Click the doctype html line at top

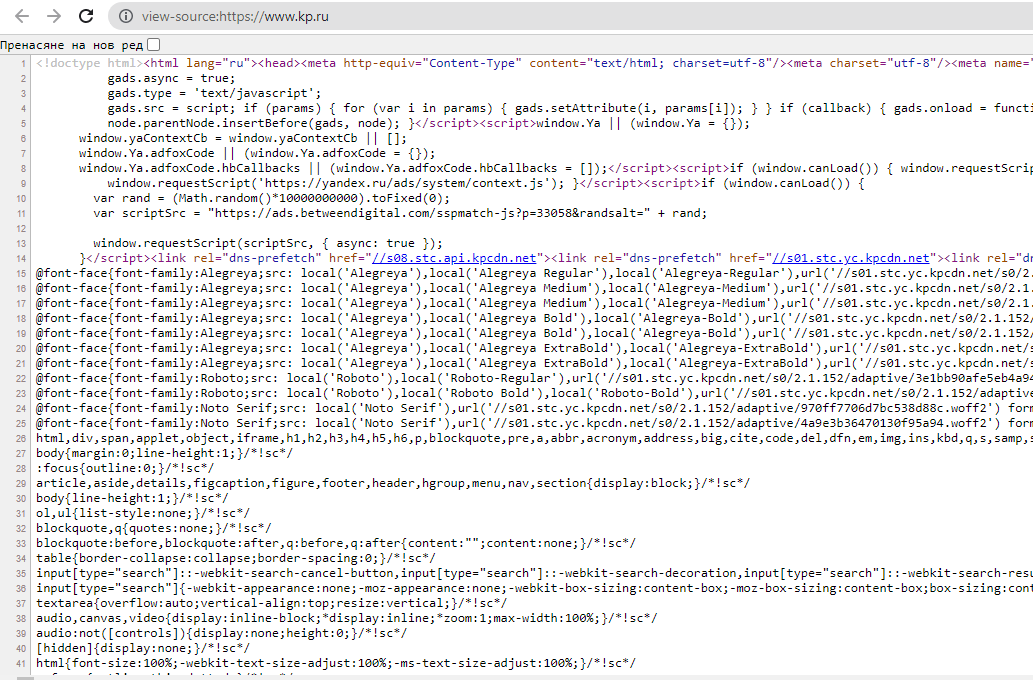tap(534, 63)
